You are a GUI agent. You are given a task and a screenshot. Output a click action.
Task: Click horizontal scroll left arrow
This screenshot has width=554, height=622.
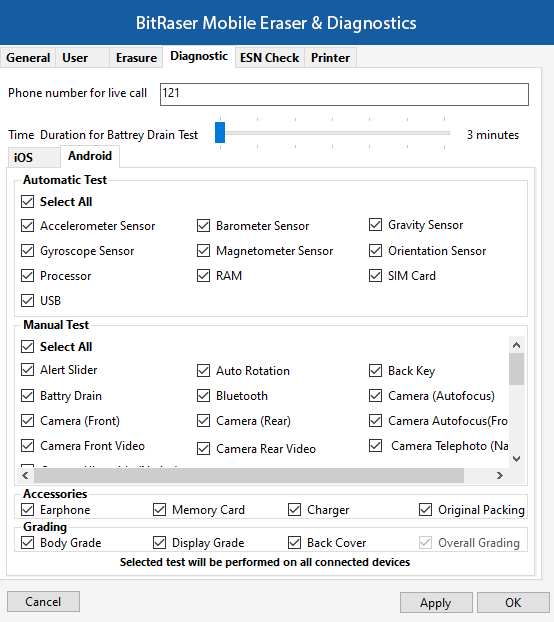tap(25, 475)
